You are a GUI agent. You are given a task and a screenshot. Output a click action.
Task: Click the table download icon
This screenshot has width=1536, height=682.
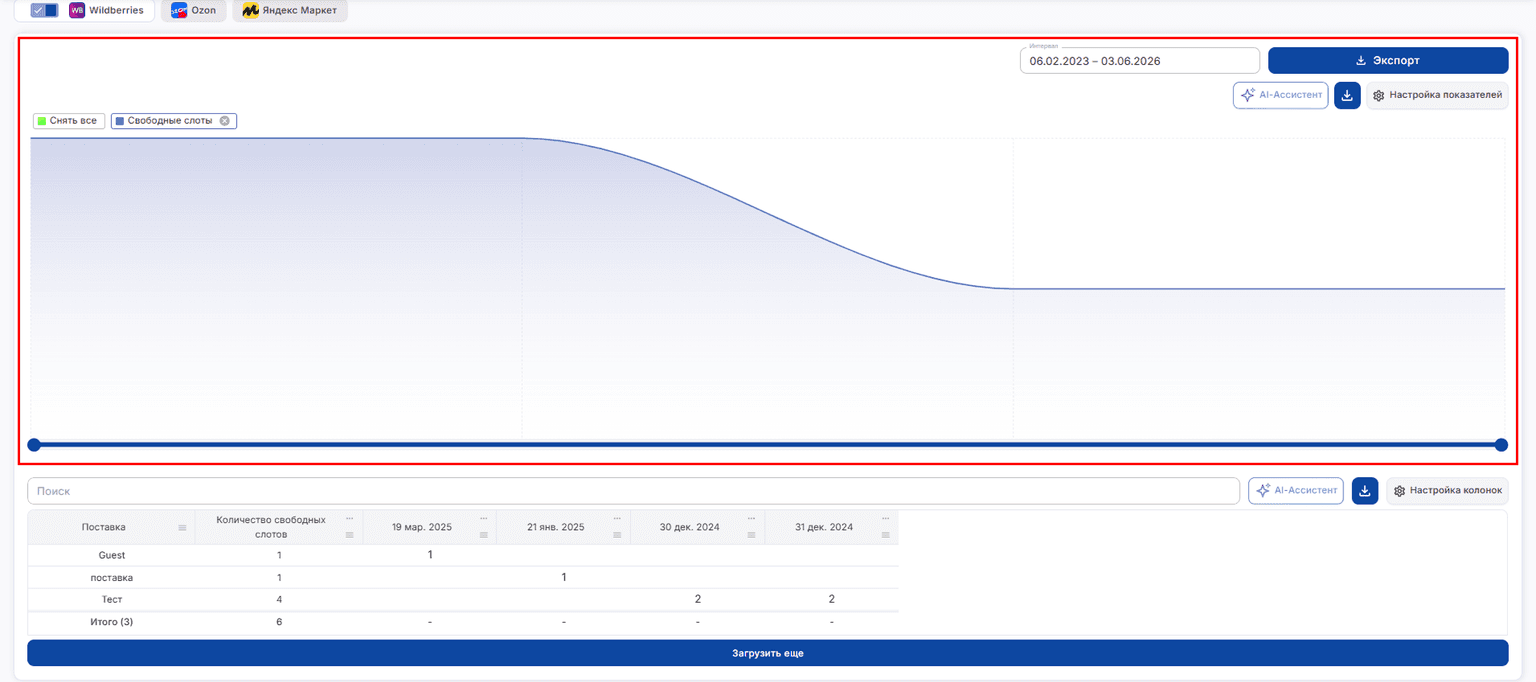pos(1365,491)
